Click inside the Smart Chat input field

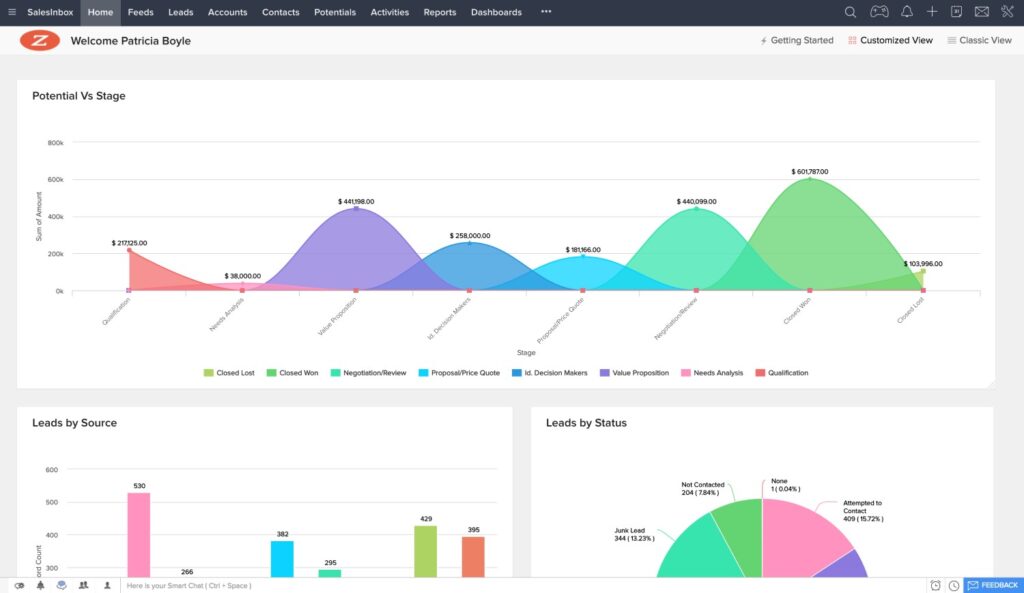point(250,584)
